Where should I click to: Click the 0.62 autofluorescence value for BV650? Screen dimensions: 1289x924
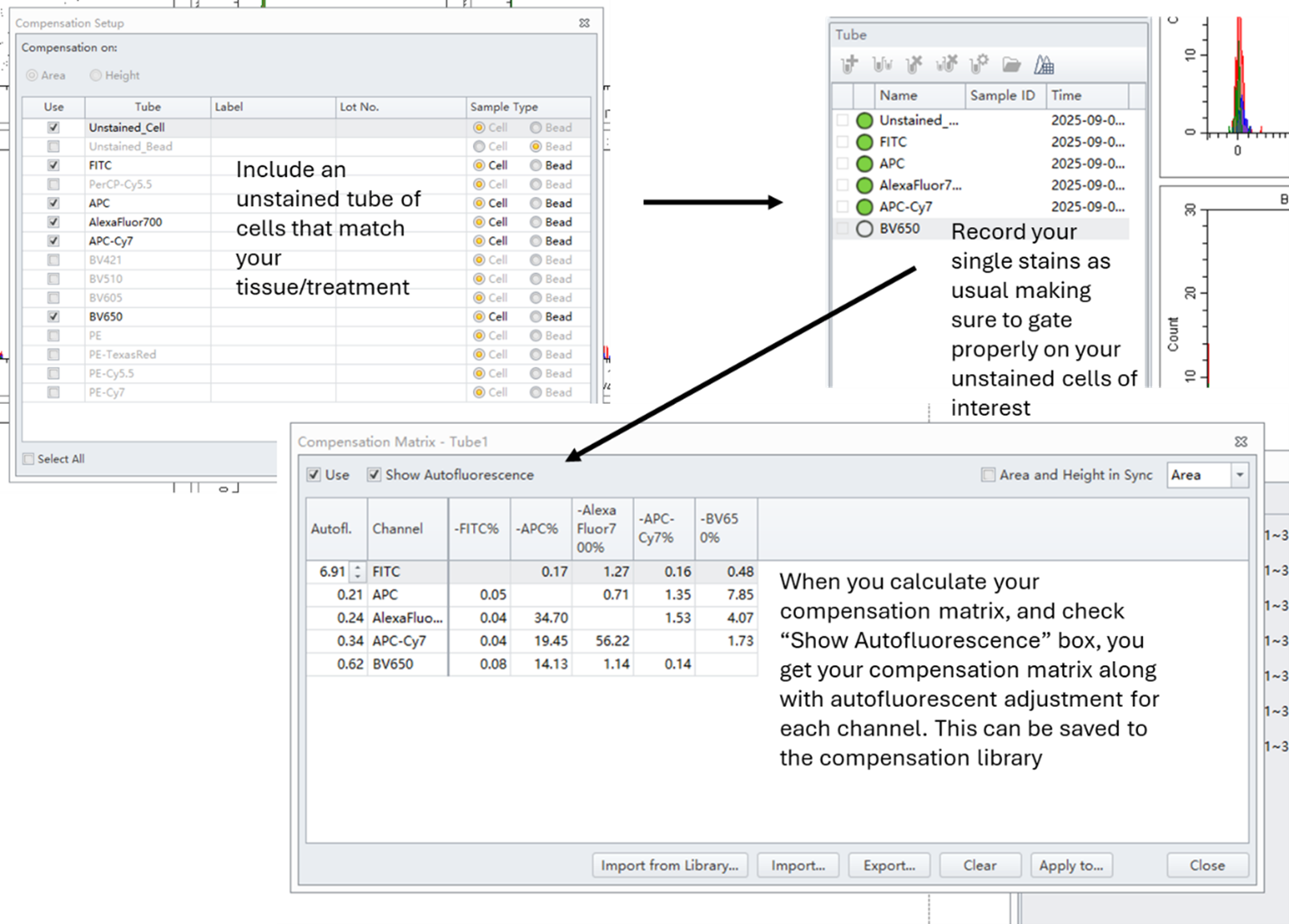337,664
